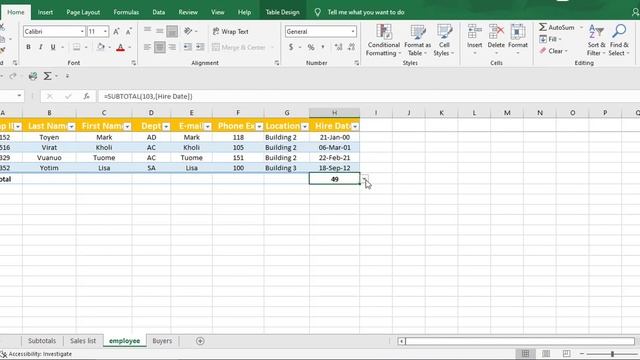Click Merge & Center
This screenshot has width=640, height=360.
pos(239,47)
